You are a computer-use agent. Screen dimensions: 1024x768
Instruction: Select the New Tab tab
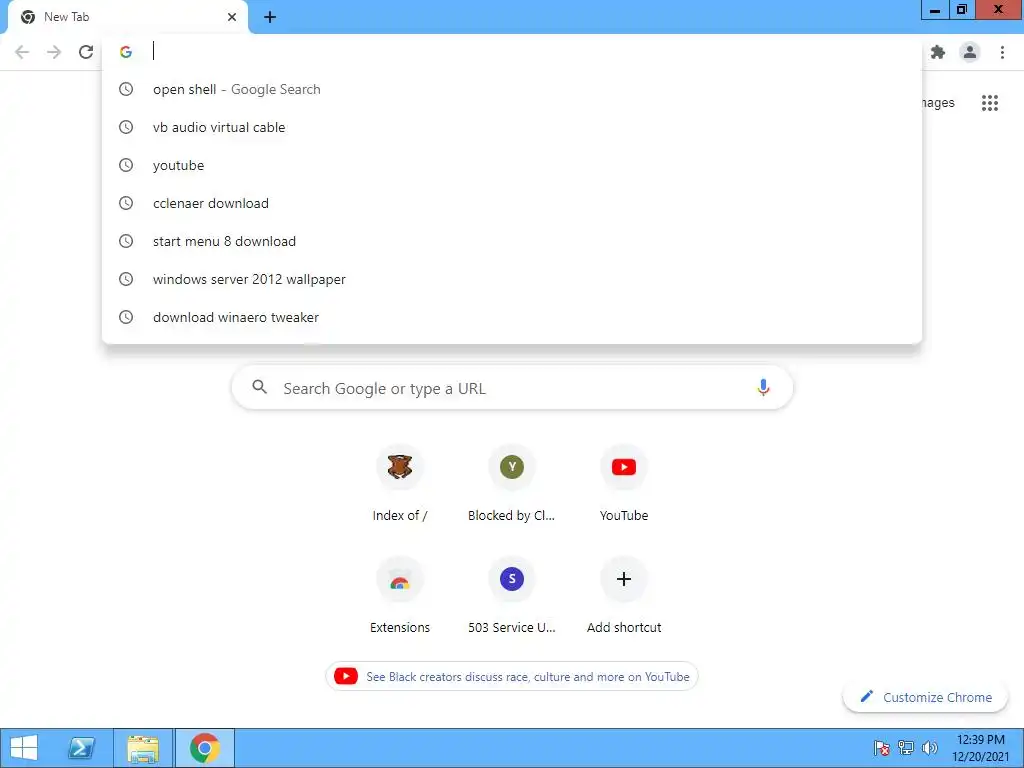[128, 17]
